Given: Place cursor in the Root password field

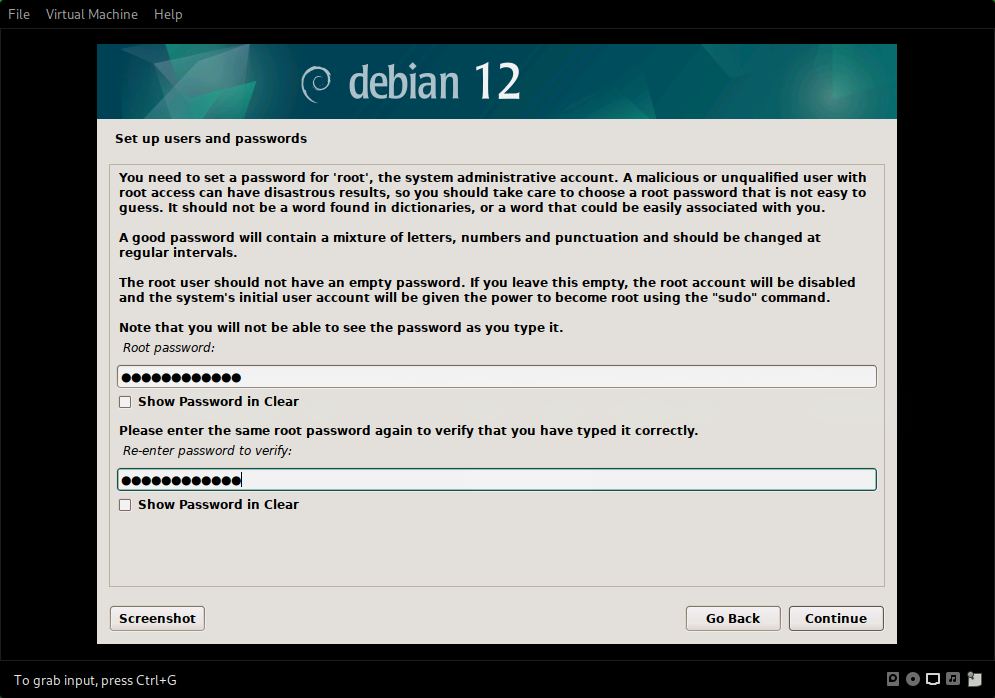Looking at the screenshot, I should pyautogui.click(x=497, y=376).
